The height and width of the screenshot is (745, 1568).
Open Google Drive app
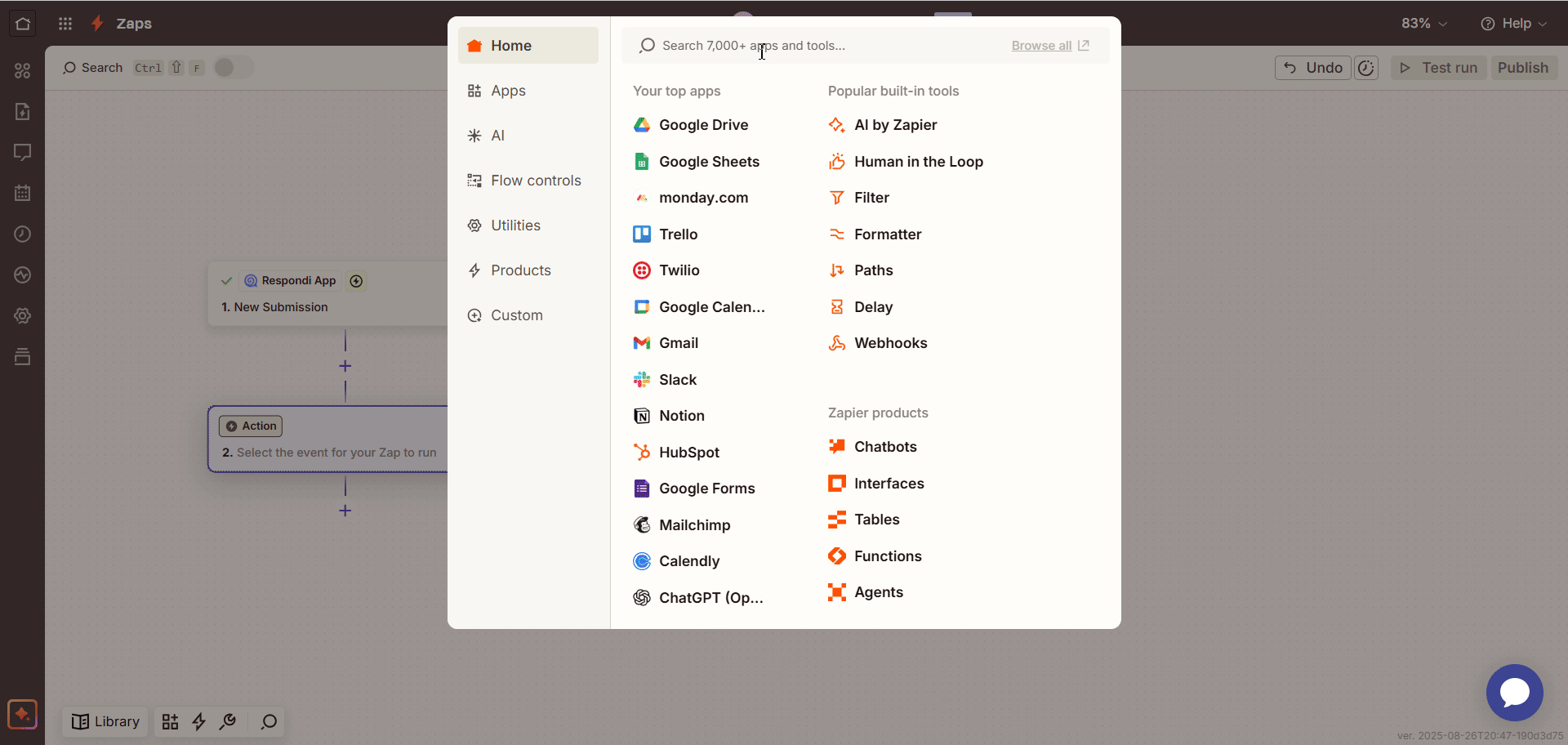click(x=691, y=125)
